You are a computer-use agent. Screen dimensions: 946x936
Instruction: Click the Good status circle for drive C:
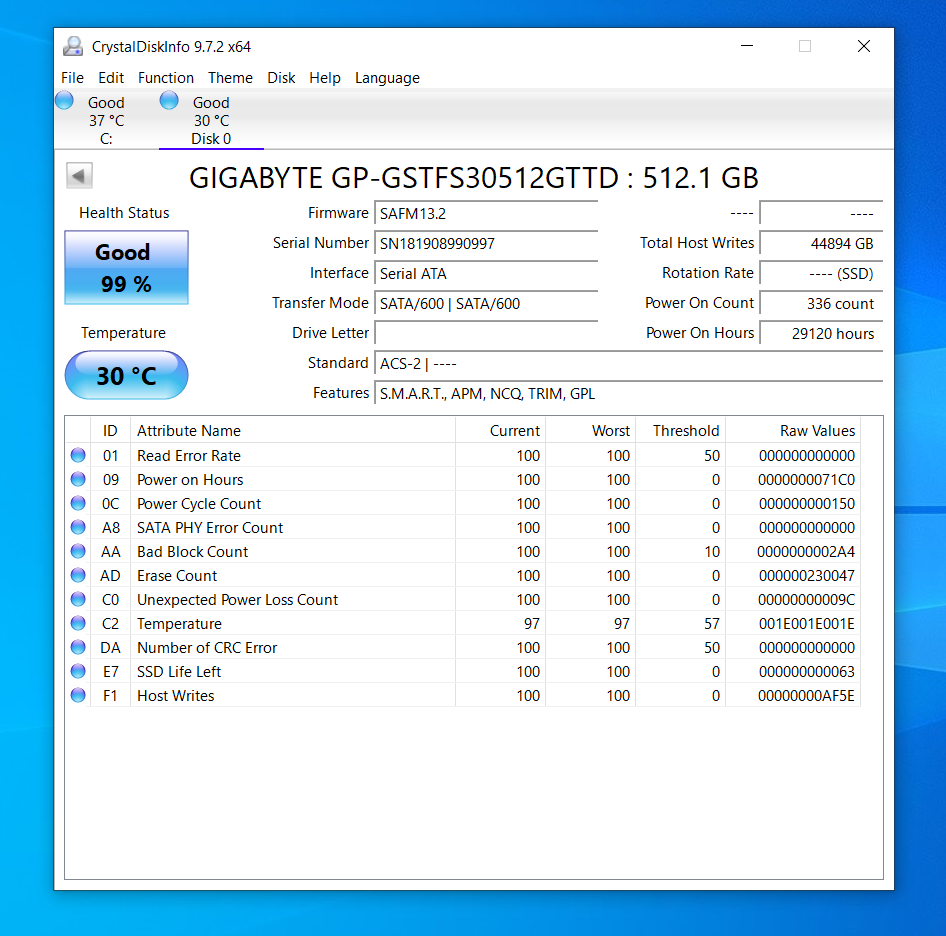pos(63,100)
